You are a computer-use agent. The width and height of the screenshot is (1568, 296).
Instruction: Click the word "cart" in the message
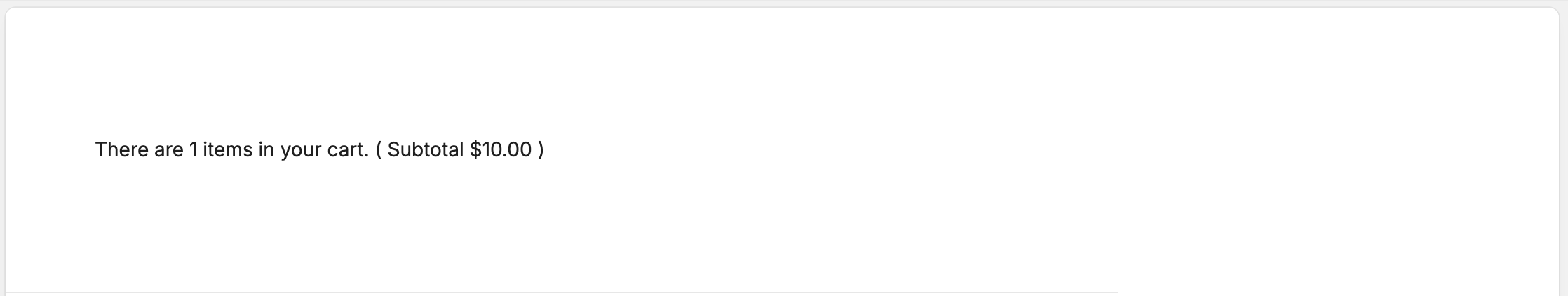346,149
